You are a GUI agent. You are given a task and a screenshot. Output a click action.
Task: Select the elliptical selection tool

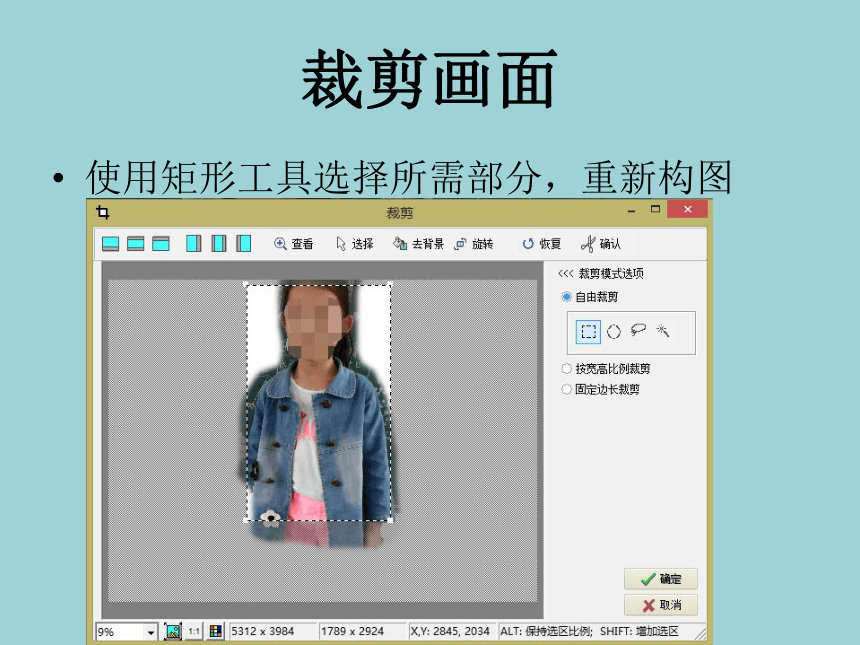(614, 331)
